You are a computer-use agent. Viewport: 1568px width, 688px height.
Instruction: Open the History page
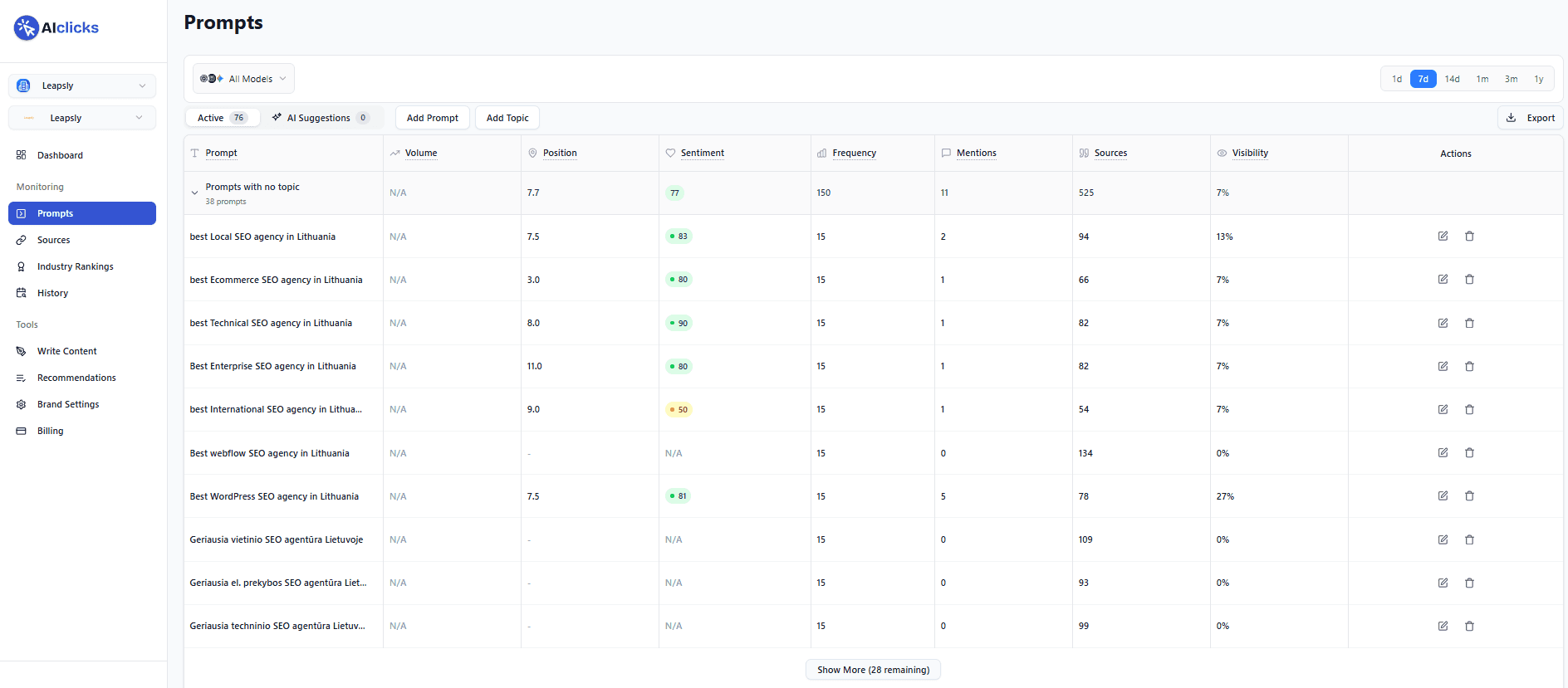click(x=82, y=293)
